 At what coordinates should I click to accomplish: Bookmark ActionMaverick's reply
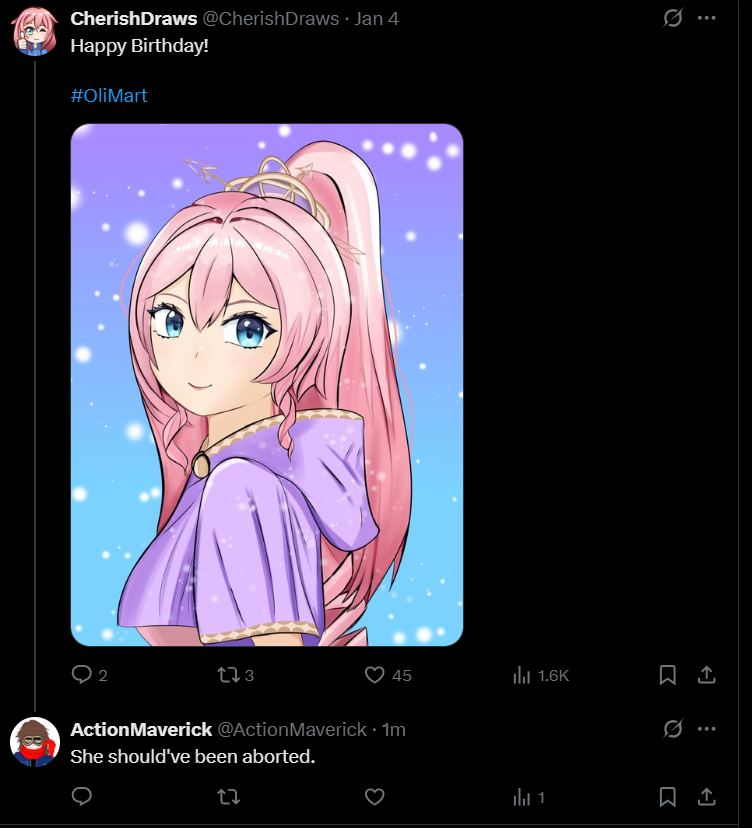(668, 797)
